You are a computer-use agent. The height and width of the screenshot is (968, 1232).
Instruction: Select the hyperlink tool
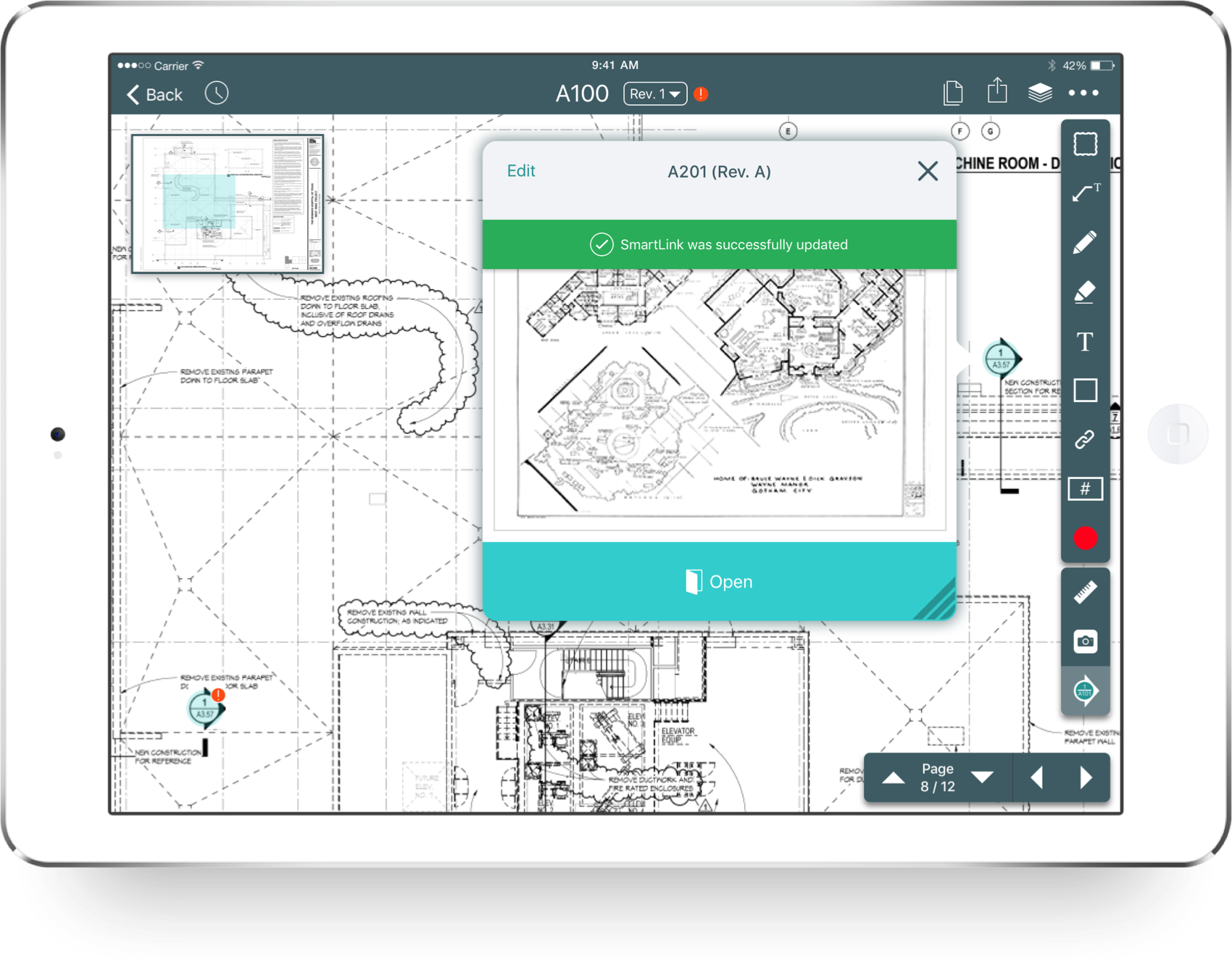point(1085,440)
